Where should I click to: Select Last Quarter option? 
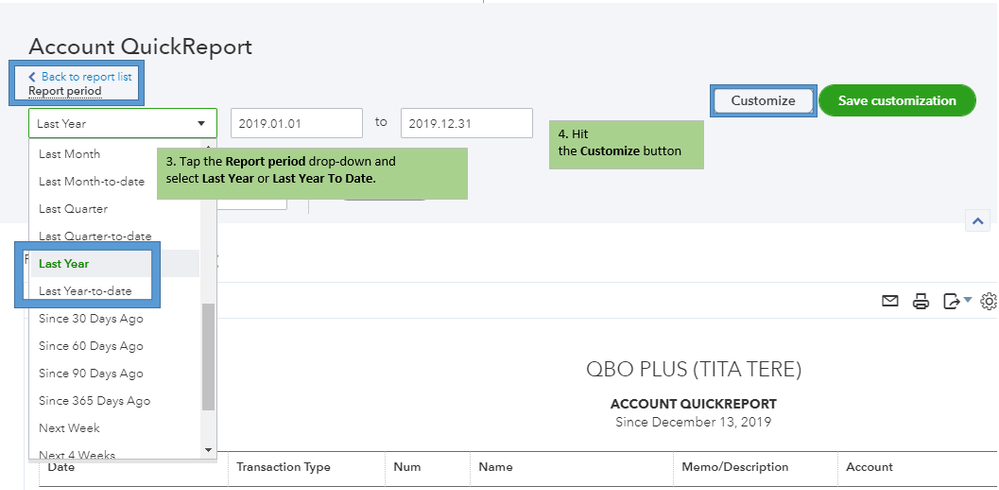(73, 209)
